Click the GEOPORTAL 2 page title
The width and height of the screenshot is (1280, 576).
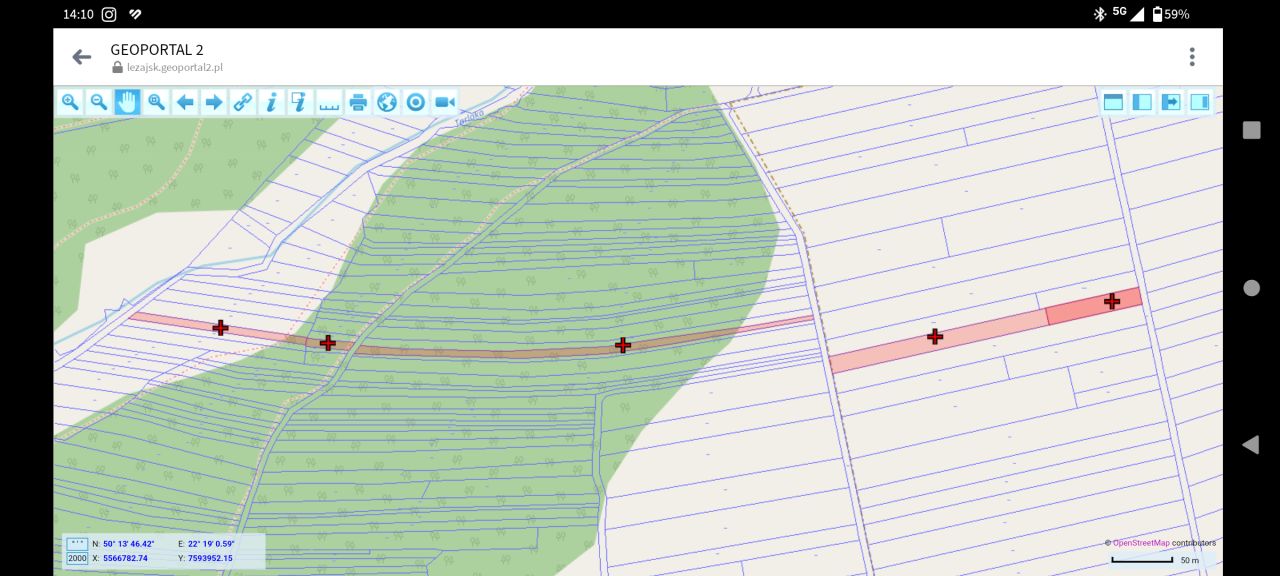[x=157, y=49]
